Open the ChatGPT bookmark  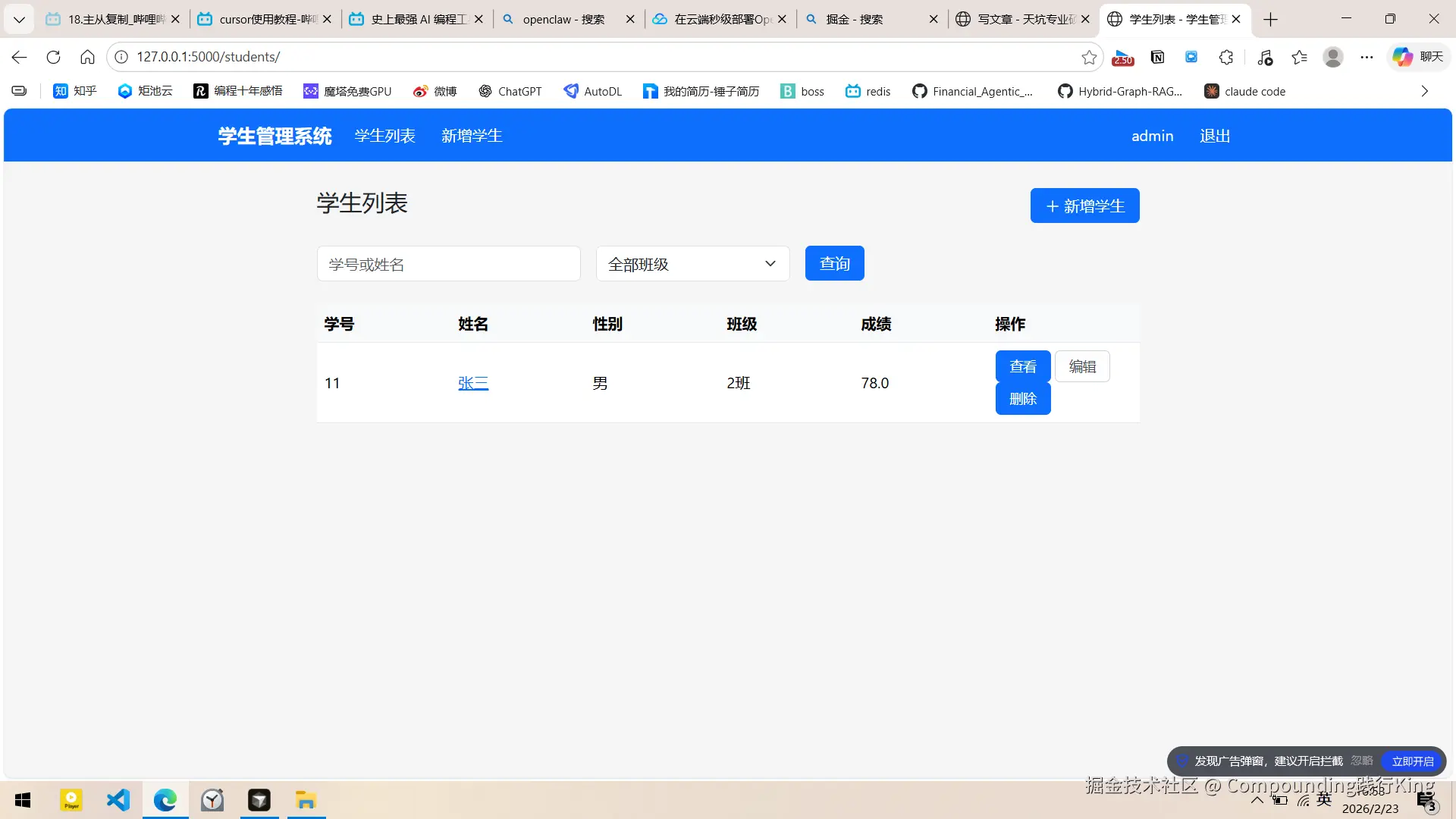510,91
